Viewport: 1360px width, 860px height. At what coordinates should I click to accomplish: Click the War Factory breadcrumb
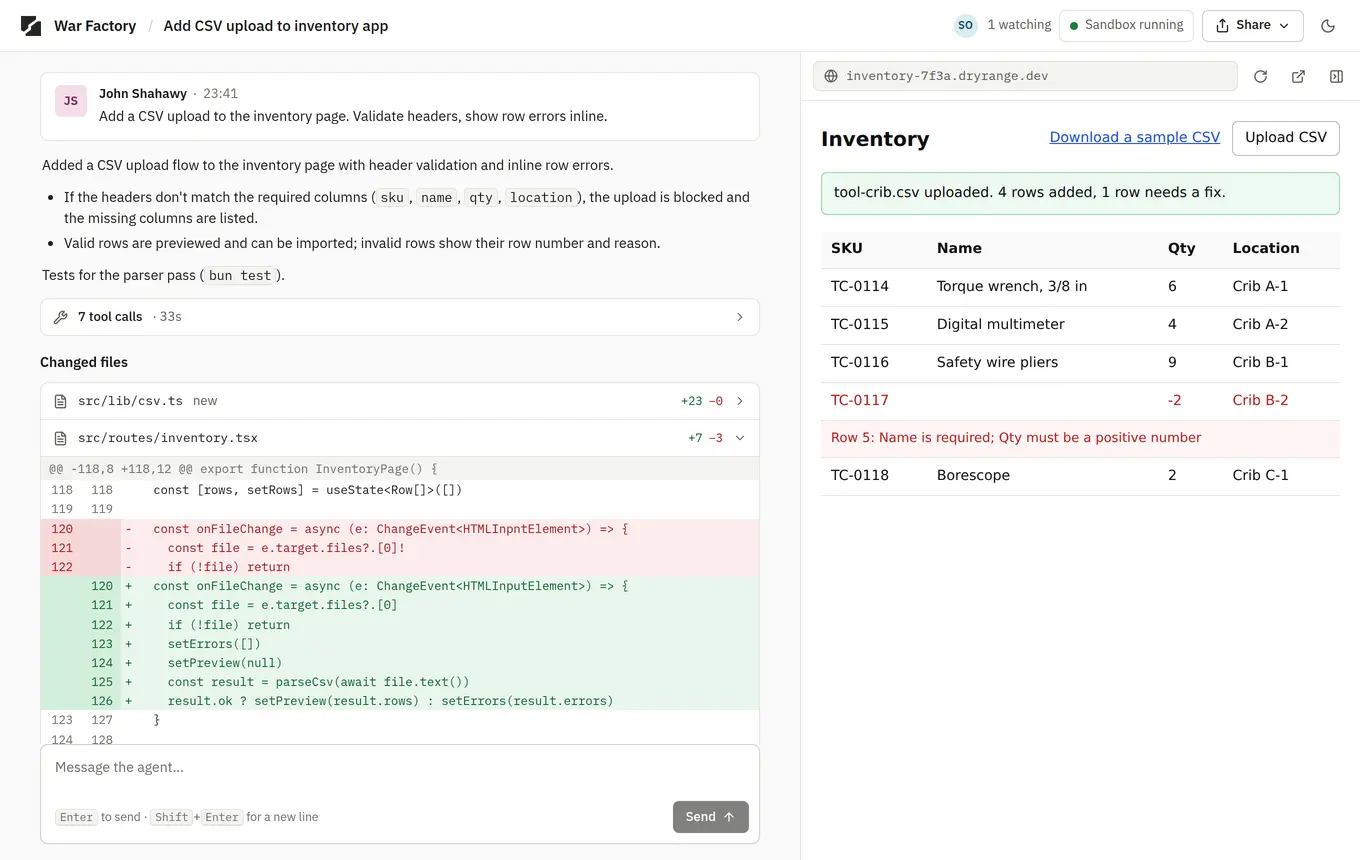95,26
